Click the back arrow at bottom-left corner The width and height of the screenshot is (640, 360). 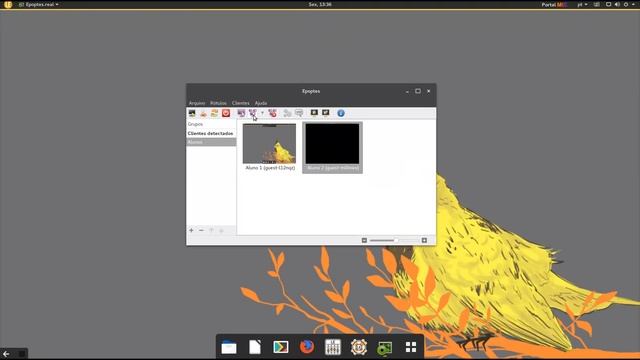(x=6, y=353)
